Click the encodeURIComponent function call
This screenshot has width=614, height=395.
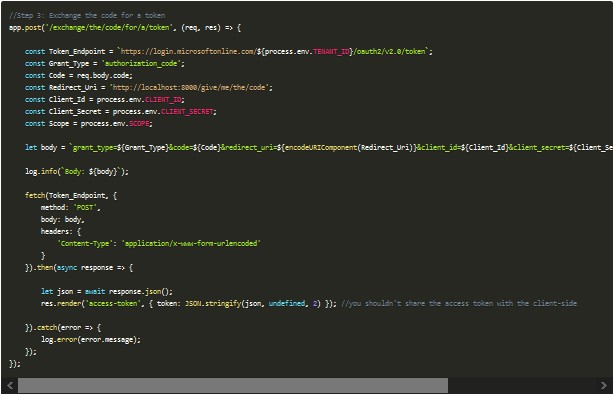click(321, 148)
